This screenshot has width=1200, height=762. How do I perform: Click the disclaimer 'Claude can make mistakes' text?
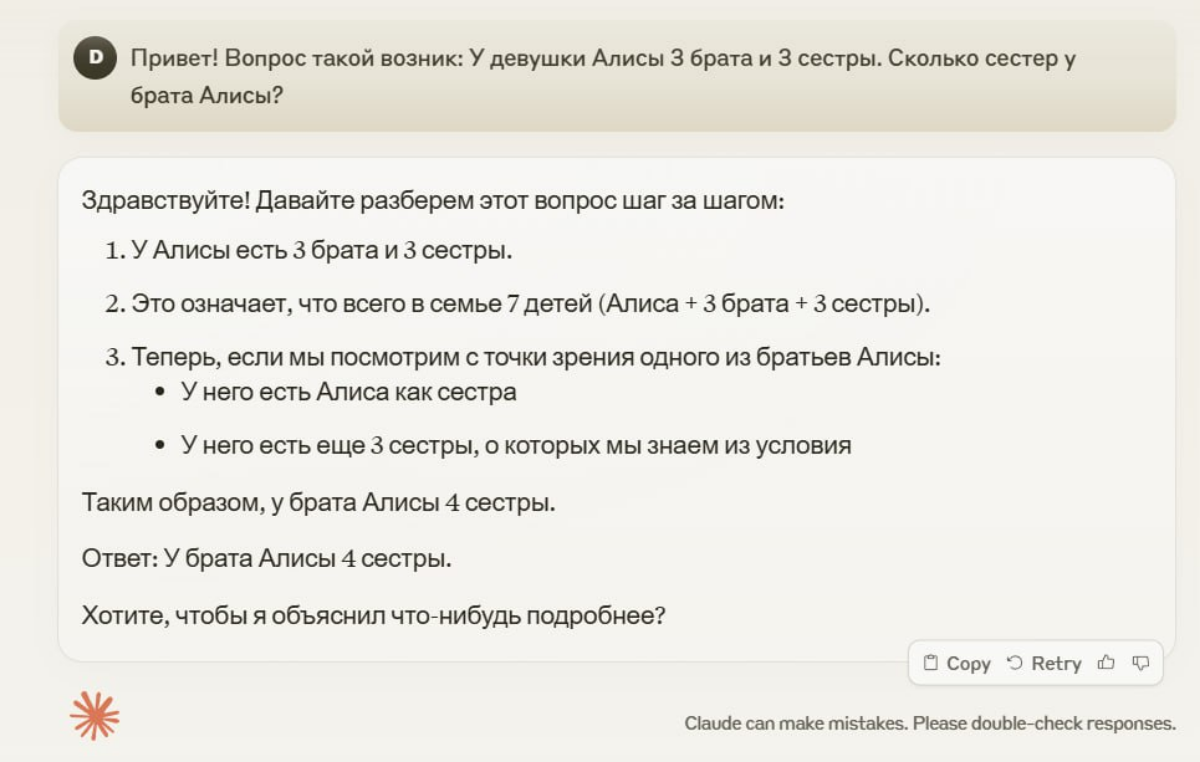point(930,723)
